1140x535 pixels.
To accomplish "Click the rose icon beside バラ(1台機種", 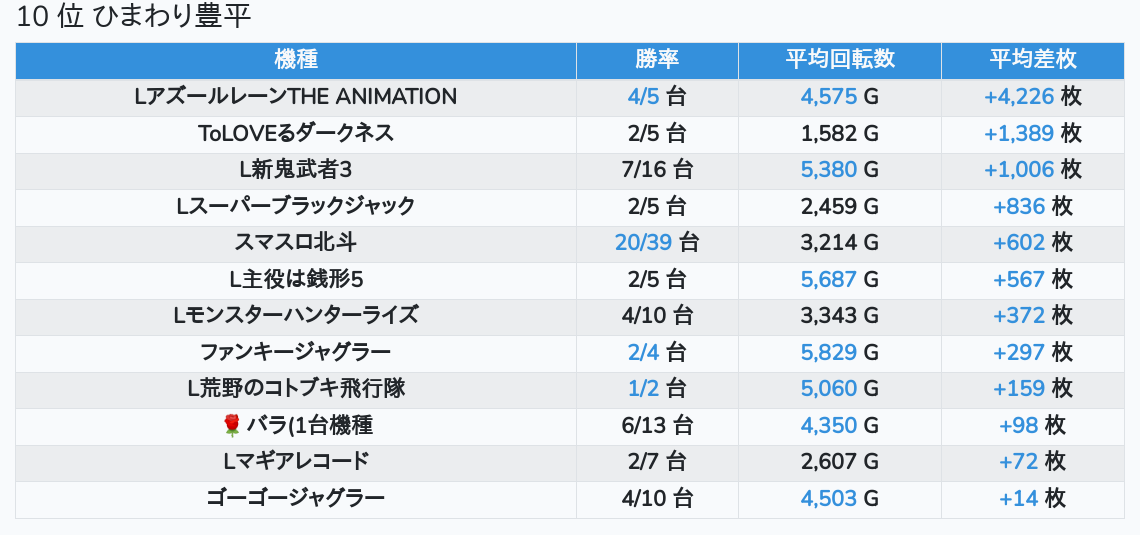I will (x=232, y=426).
